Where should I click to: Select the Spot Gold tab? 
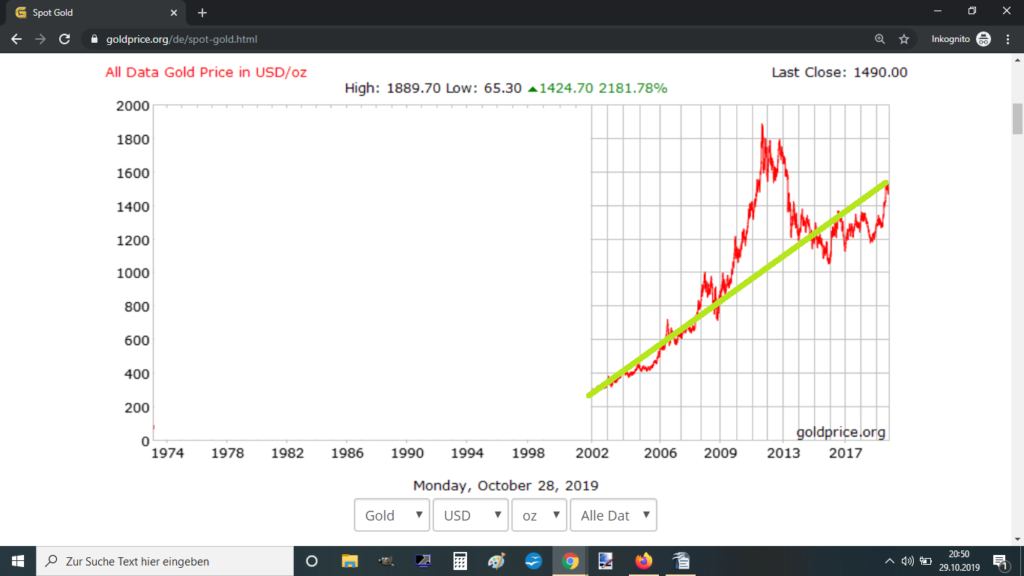coord(96,12)
